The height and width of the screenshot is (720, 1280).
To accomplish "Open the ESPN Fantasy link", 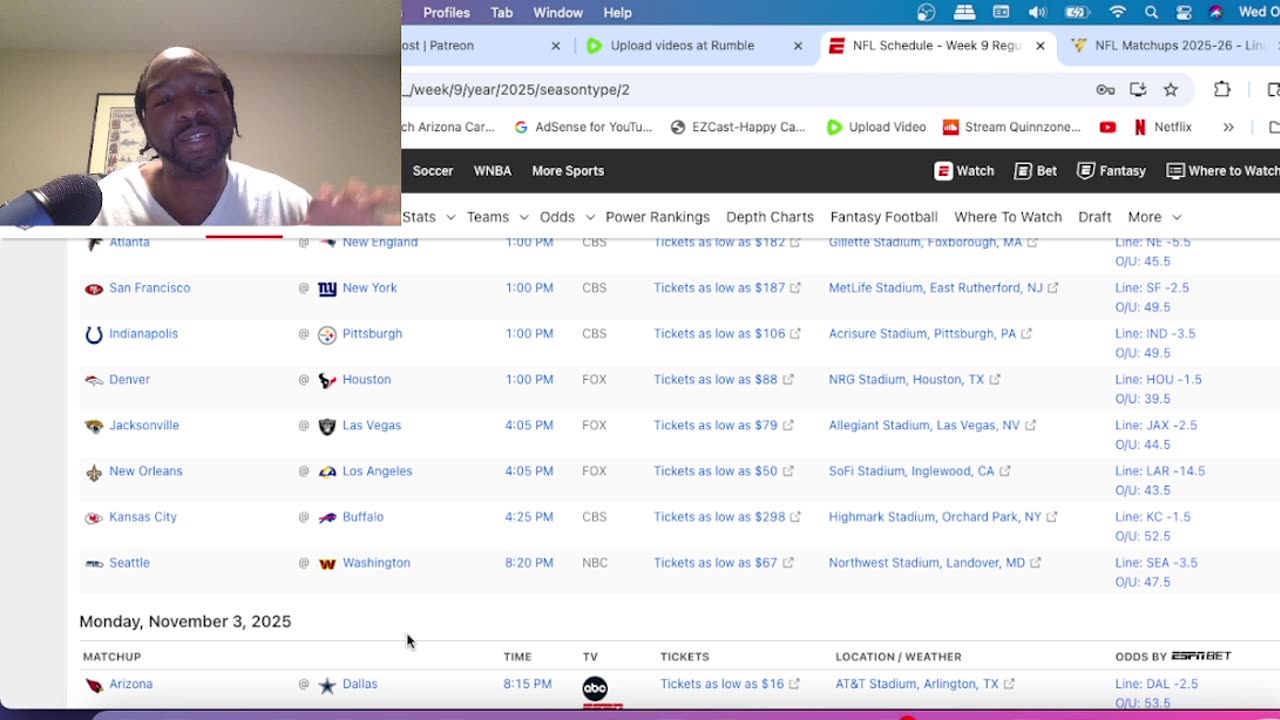I will pos(1111,171).
